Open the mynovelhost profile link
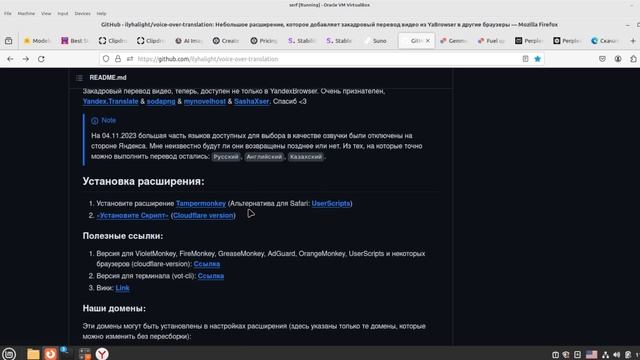The height and width of the screenshot is (360, 640). pos(204,101)
